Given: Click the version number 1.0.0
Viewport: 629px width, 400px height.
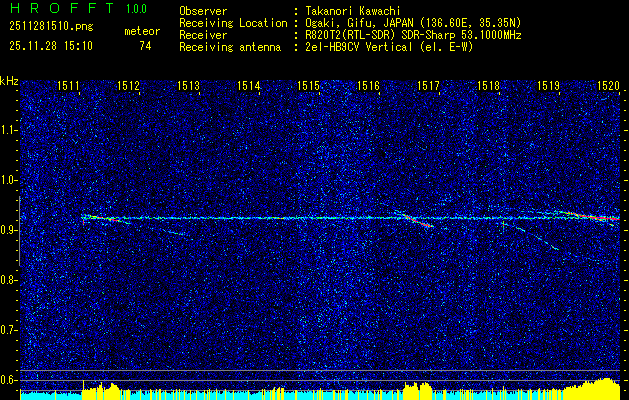Looking at the screenshot, I should coord(136,9).
